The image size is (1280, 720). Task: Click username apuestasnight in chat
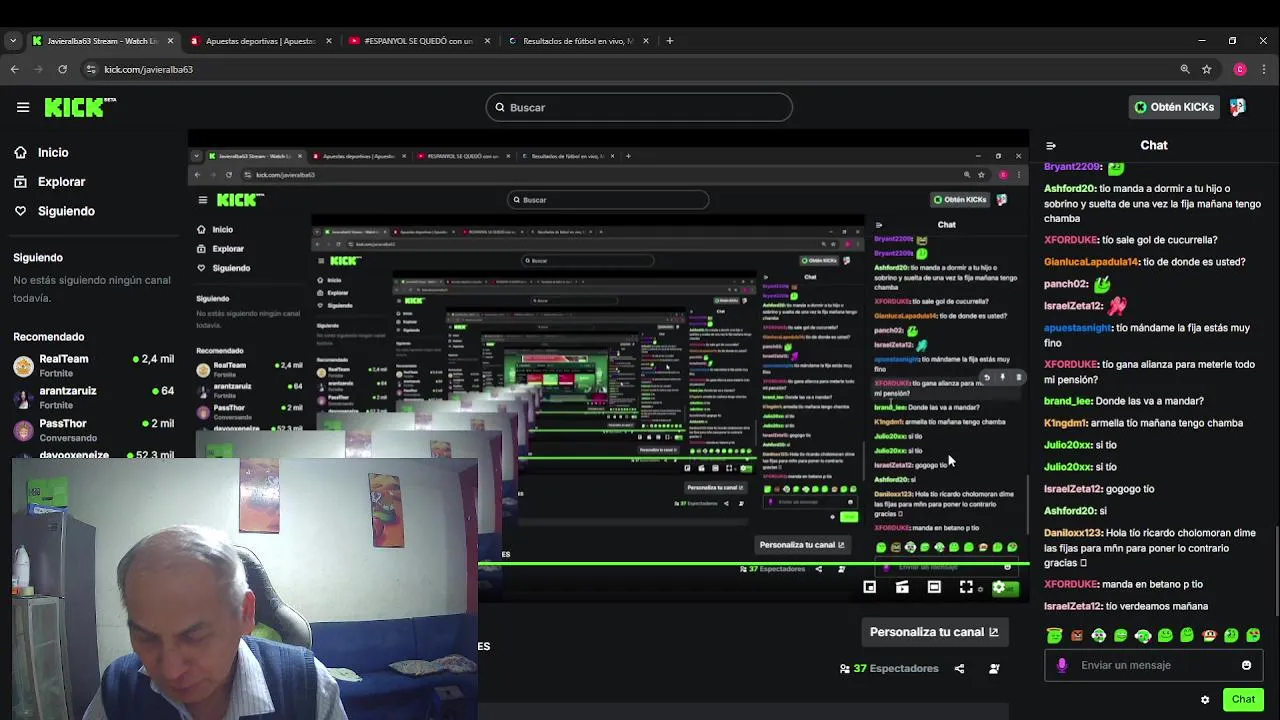1078,328
